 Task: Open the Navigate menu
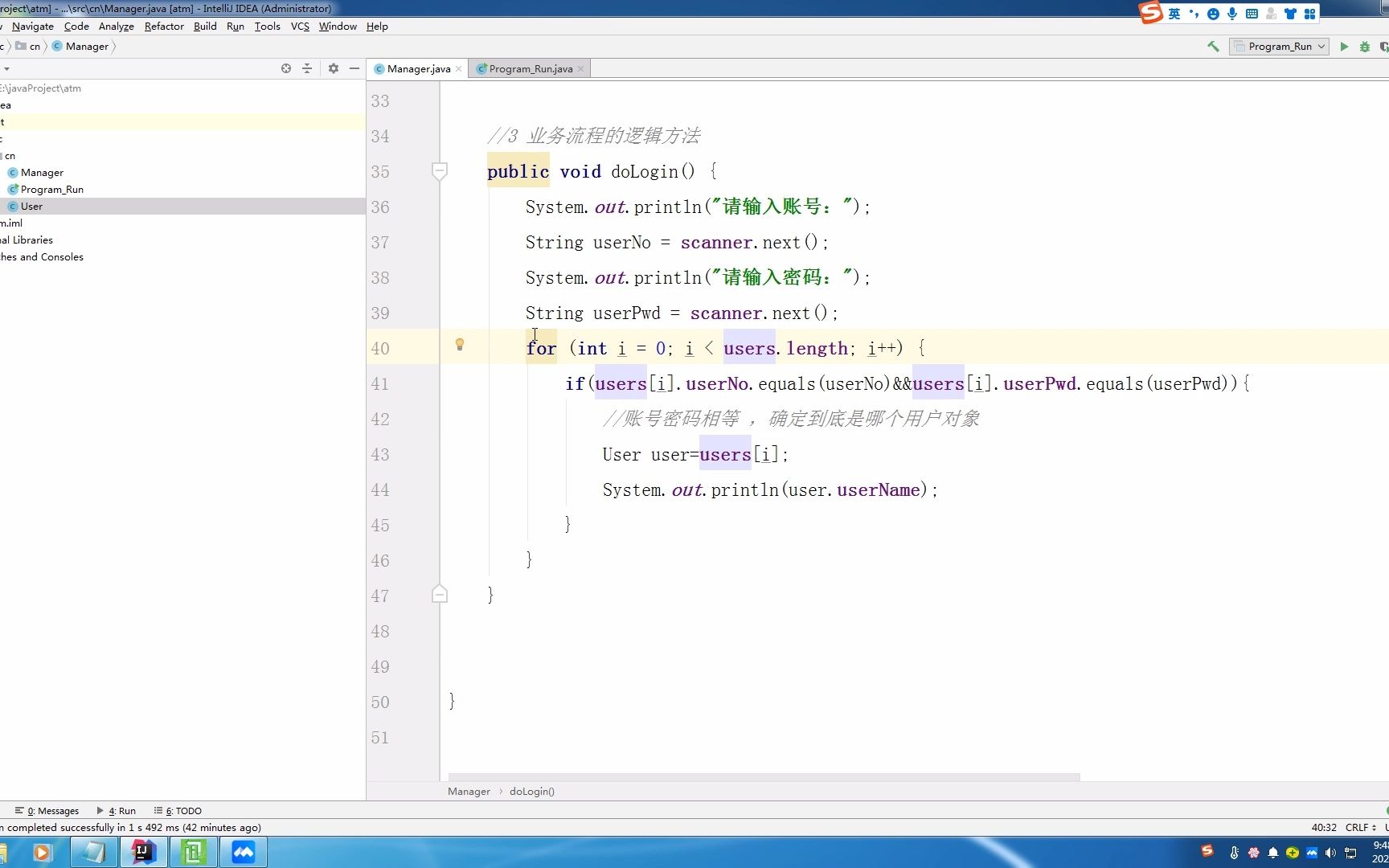33,27
